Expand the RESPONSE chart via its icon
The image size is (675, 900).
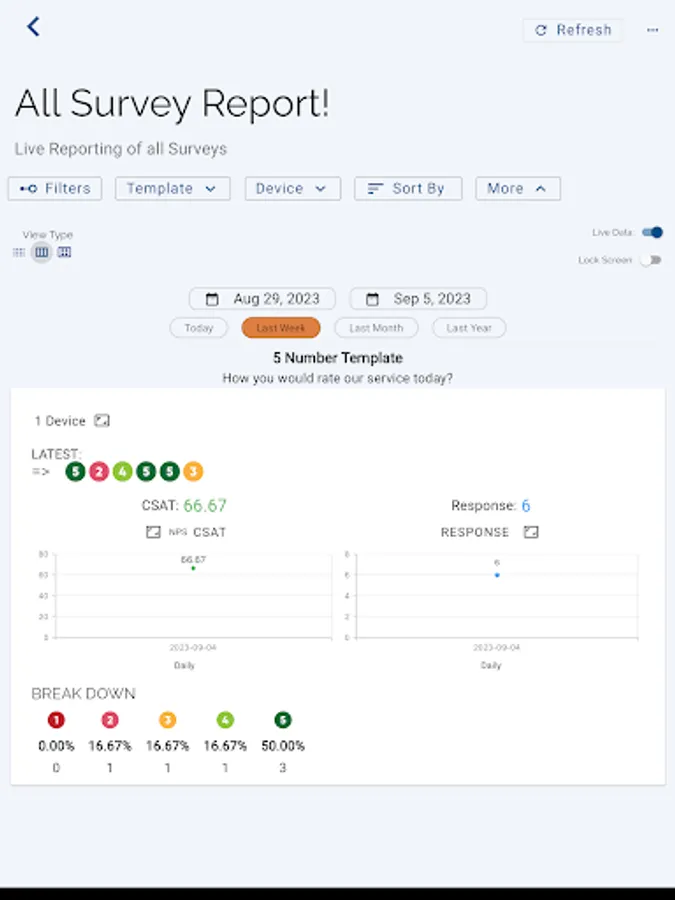(529, 532)
